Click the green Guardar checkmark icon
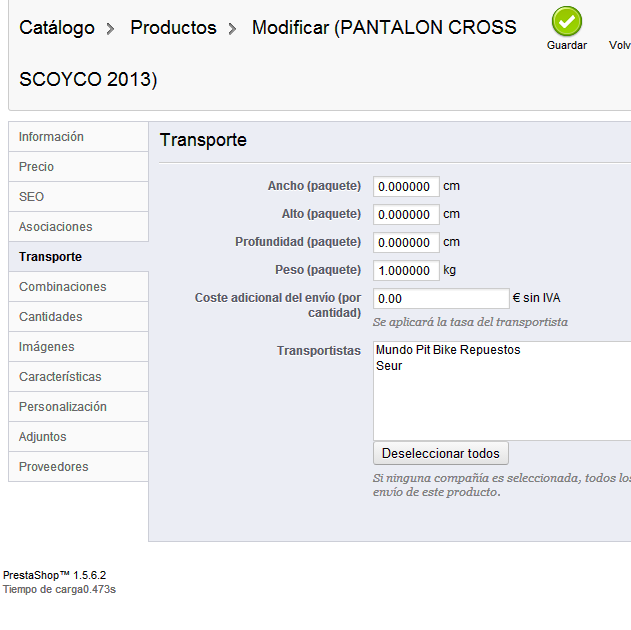The image size is (631, 630). pos(567,22)
